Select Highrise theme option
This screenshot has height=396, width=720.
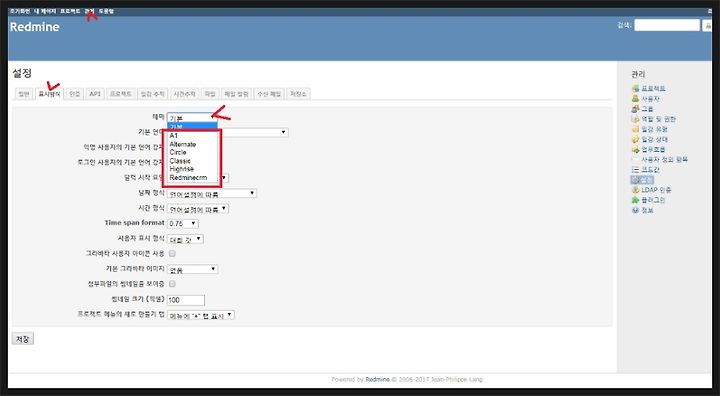(192, 169)
